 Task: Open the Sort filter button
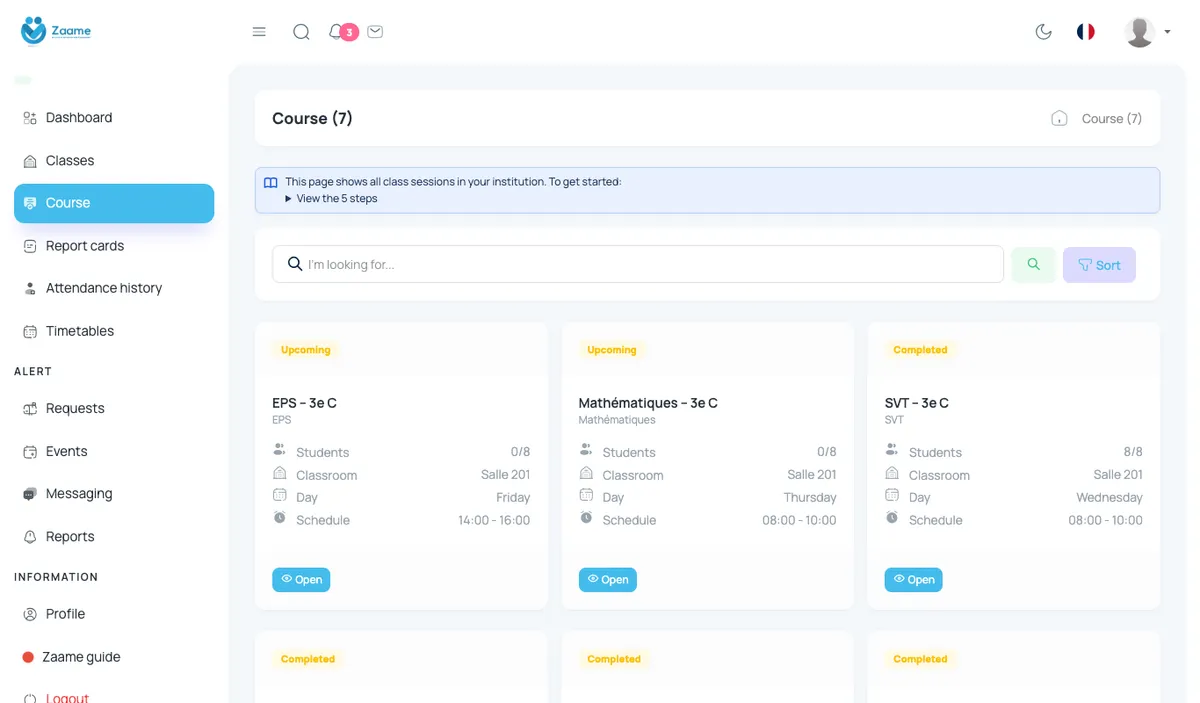tap(1099, 265)
